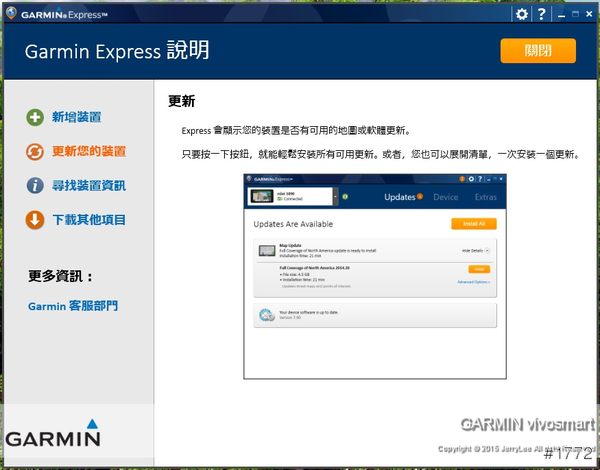The height and width of the screenshot is (470, 600).
Task: Click the sentence starting with 只要按一下按鈕
Action: (381, 155)
